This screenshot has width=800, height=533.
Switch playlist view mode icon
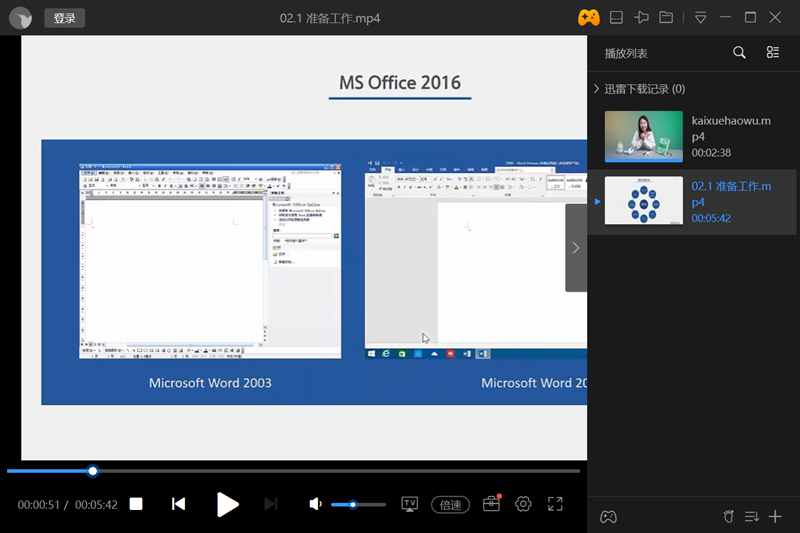point(773,53)
